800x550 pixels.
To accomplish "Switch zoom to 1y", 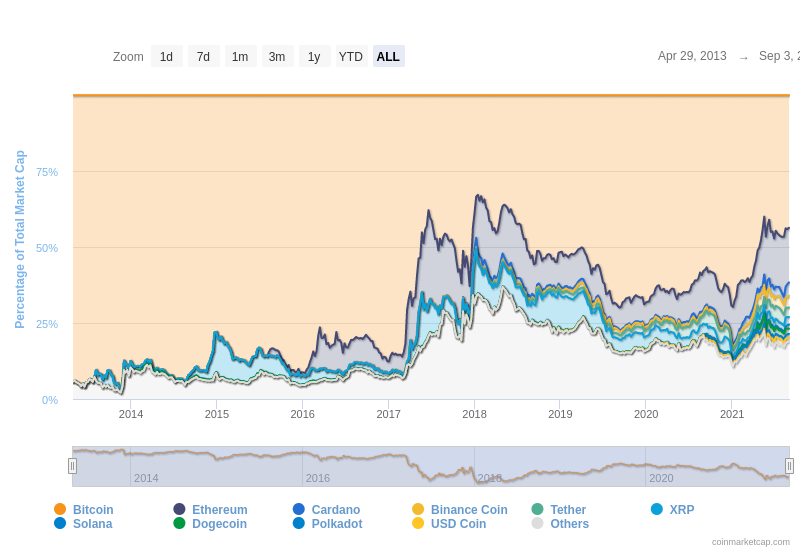I will [x=314, y=56].
